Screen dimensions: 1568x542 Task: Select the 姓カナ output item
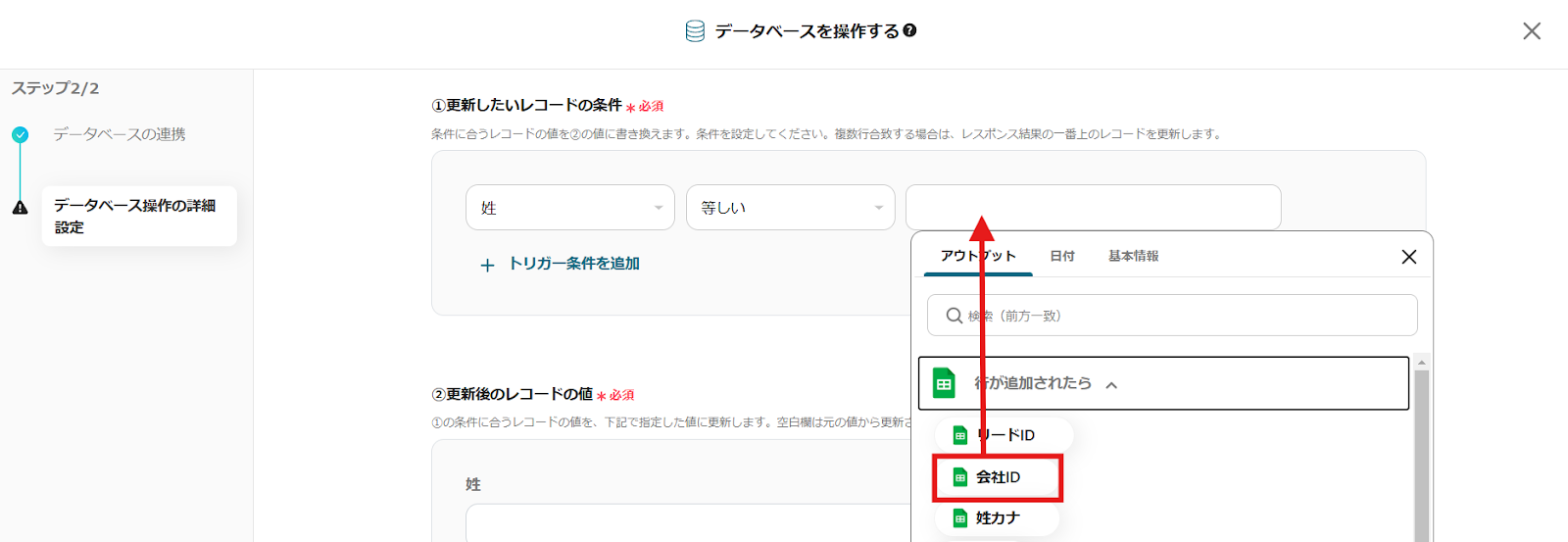pos(997,518)
